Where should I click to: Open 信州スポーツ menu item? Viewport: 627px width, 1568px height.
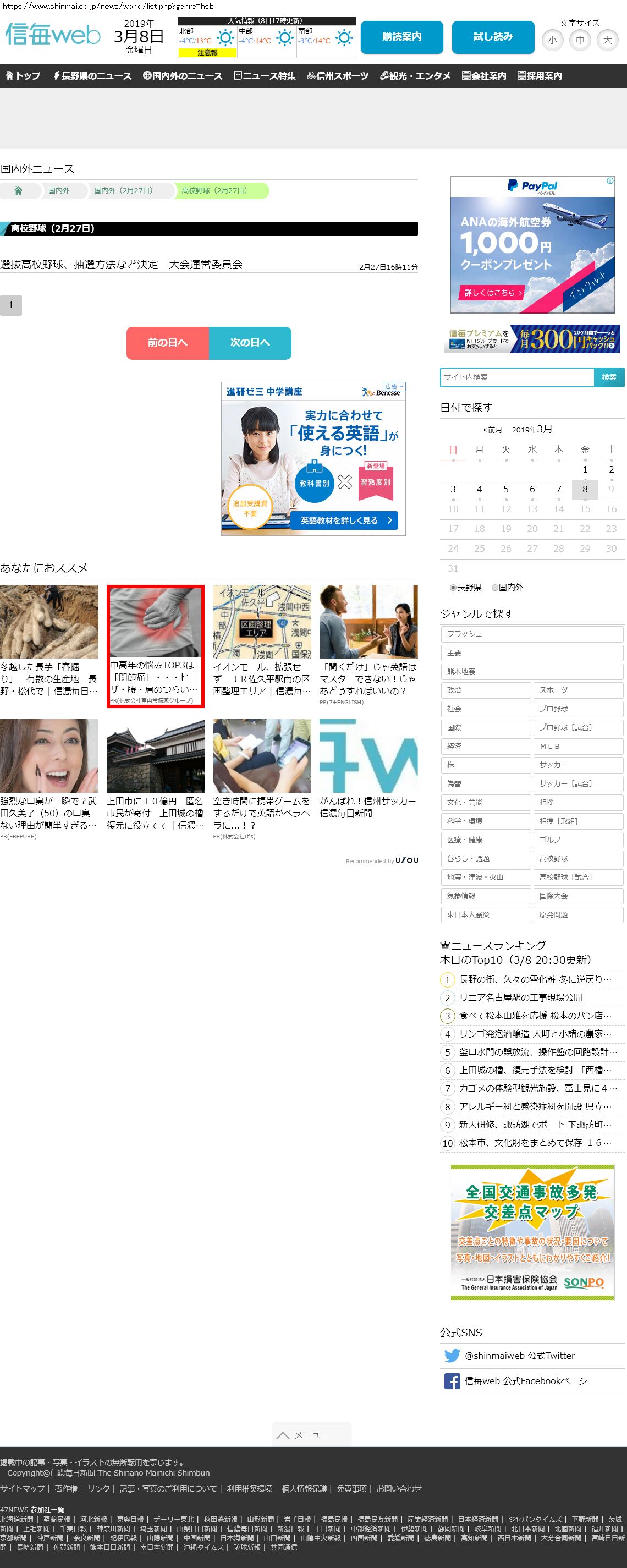coord(337,75)
